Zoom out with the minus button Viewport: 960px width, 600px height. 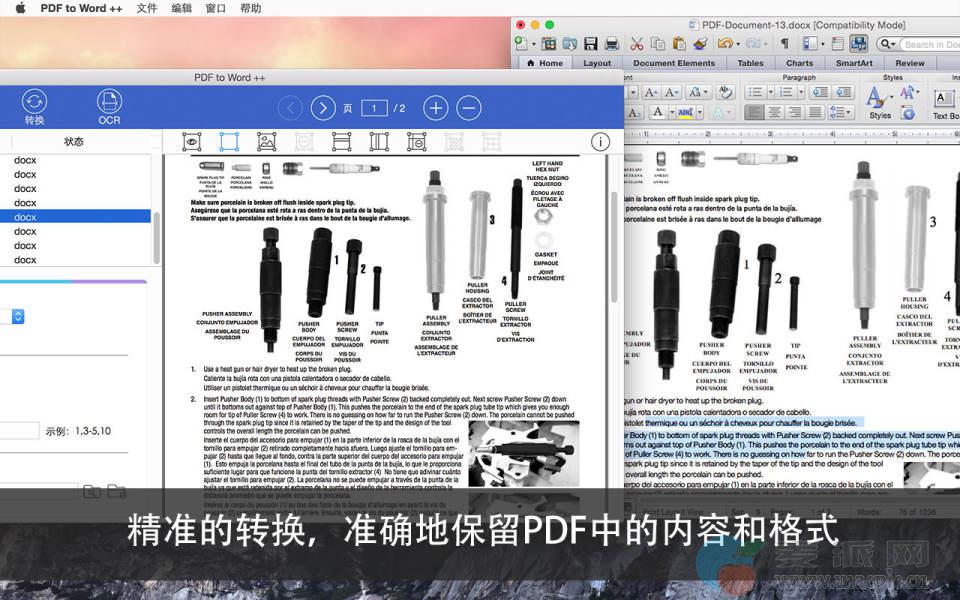(468, 108)
